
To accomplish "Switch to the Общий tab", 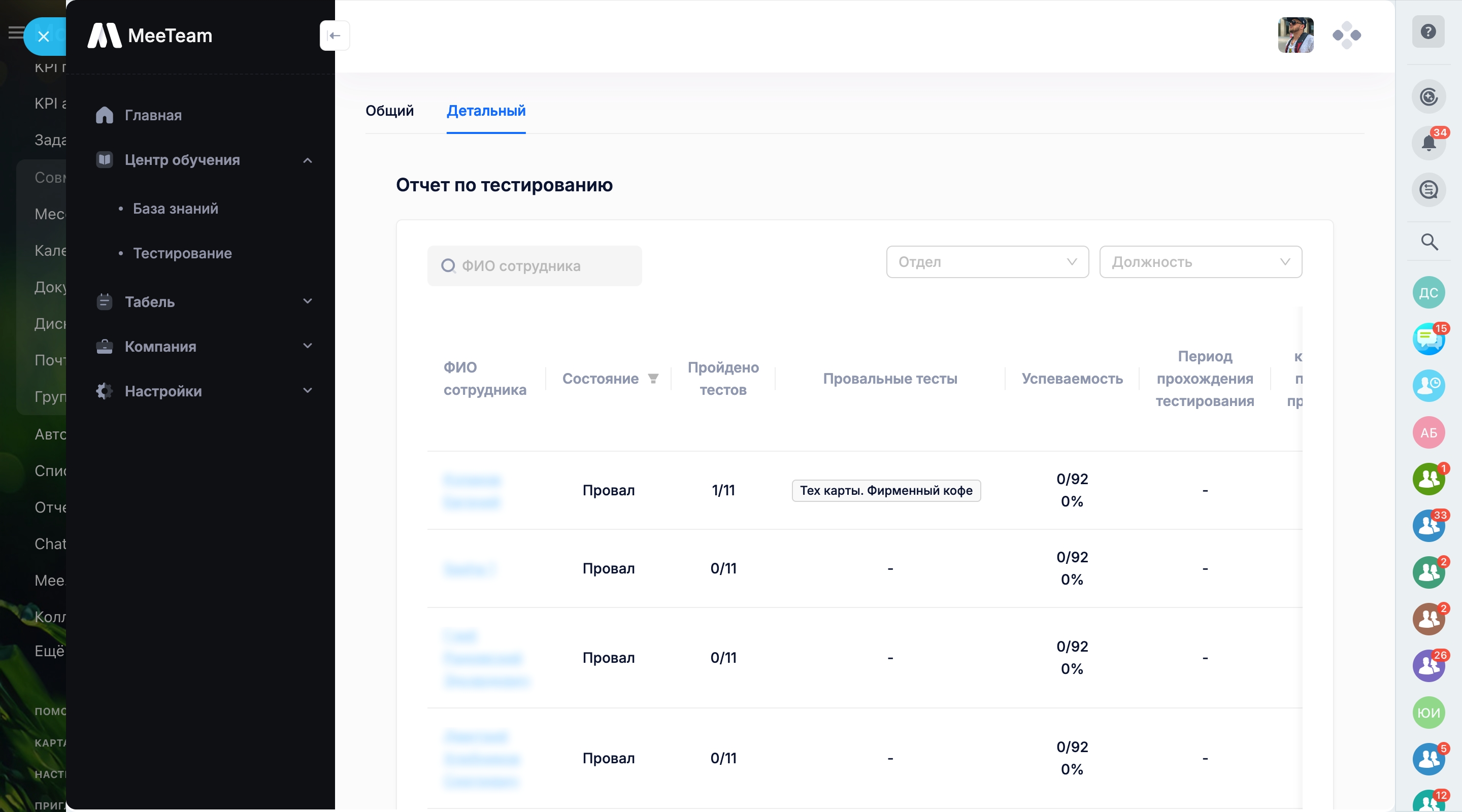I will click(x=389, y=111).
